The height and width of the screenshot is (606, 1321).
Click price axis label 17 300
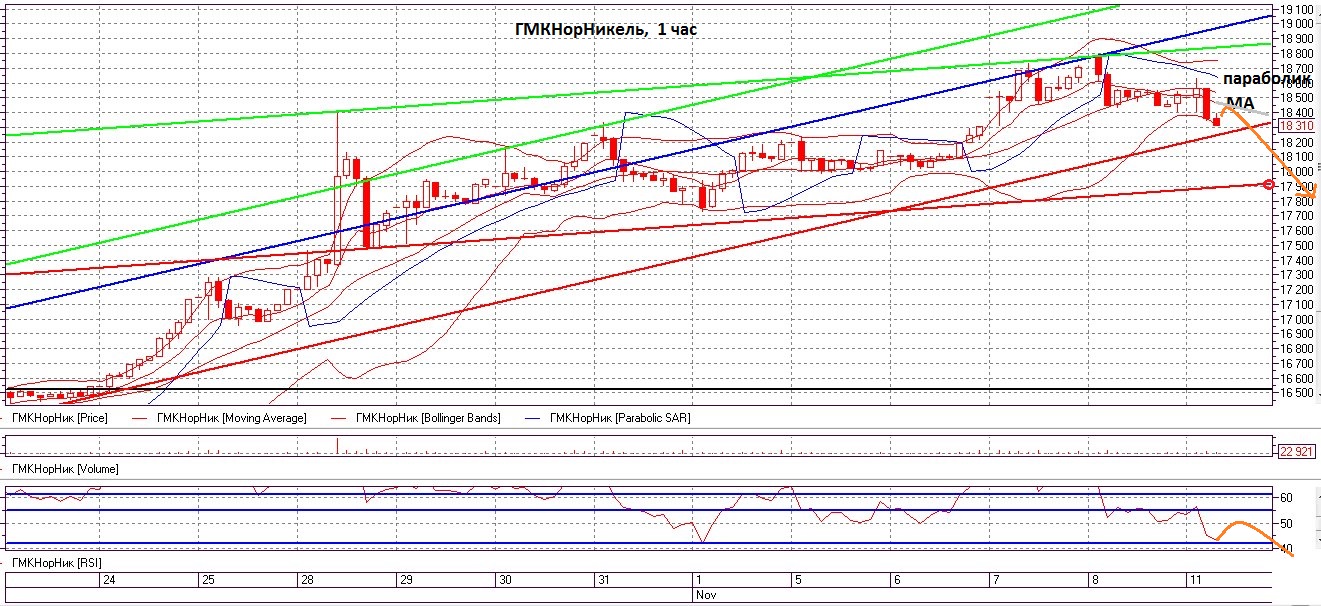(1296, 275)
